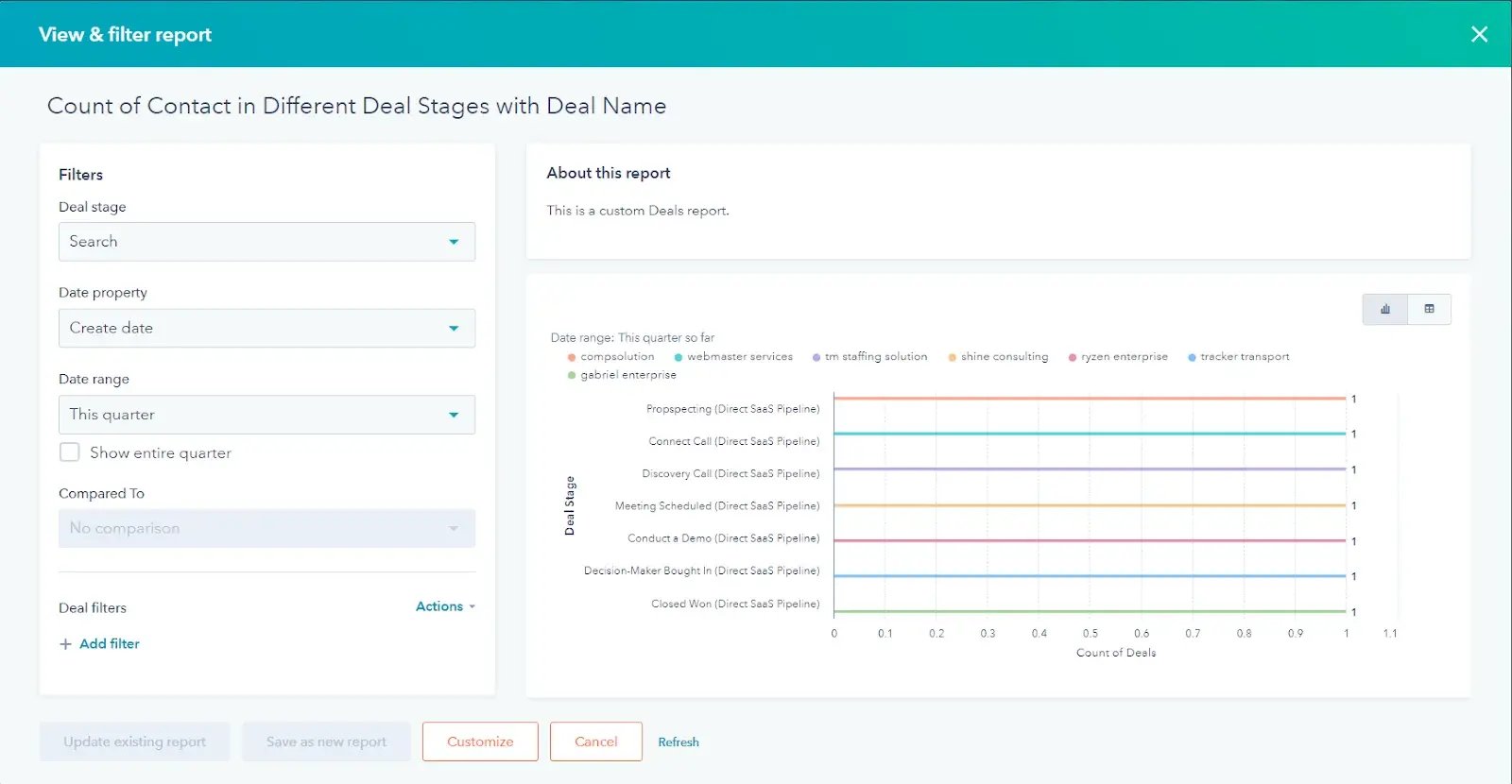Image resolution: width=1512 pixels, height=784 pixels.
Task: Click the Closed Won (Direct SaaS Pipeline) label
Action: pos(735,604)
